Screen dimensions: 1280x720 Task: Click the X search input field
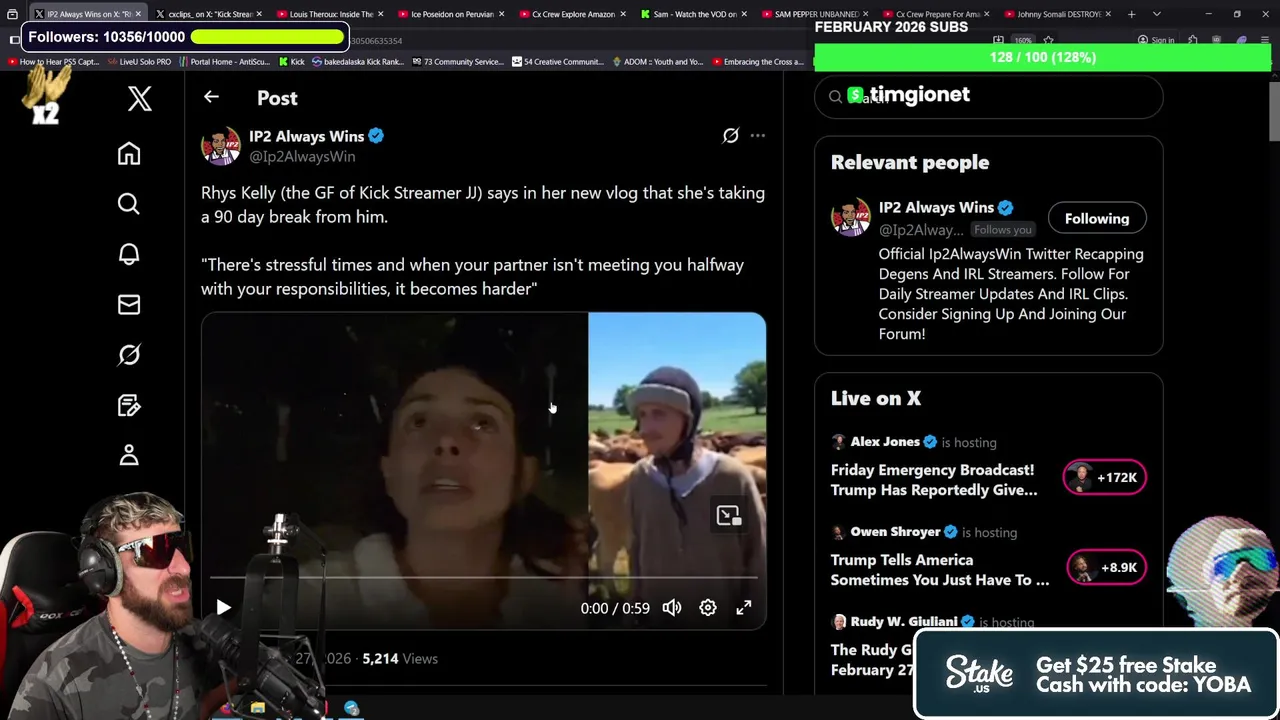[x=989, y=97]
